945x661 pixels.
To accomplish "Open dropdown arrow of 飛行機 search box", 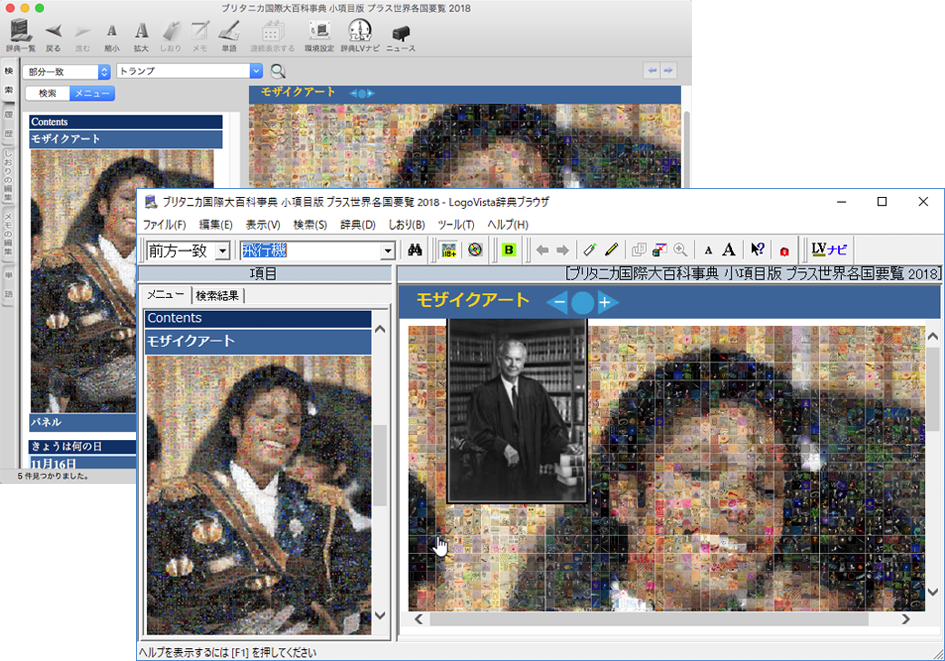I will pyautogui.click(x=388, y=251).
